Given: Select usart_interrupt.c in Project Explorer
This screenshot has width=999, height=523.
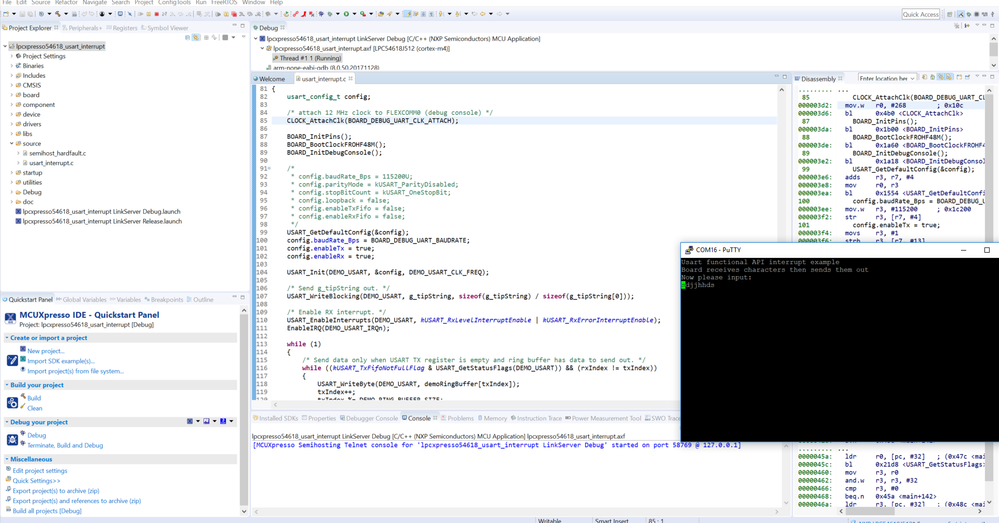Looking at the screenshot, I should (x=51, y=163).
